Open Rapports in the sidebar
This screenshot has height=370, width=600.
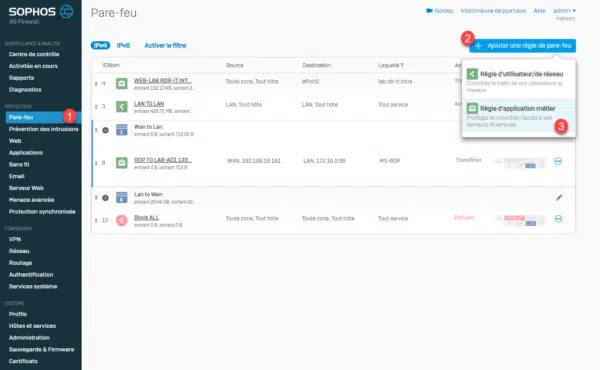[x=21, y=78]
